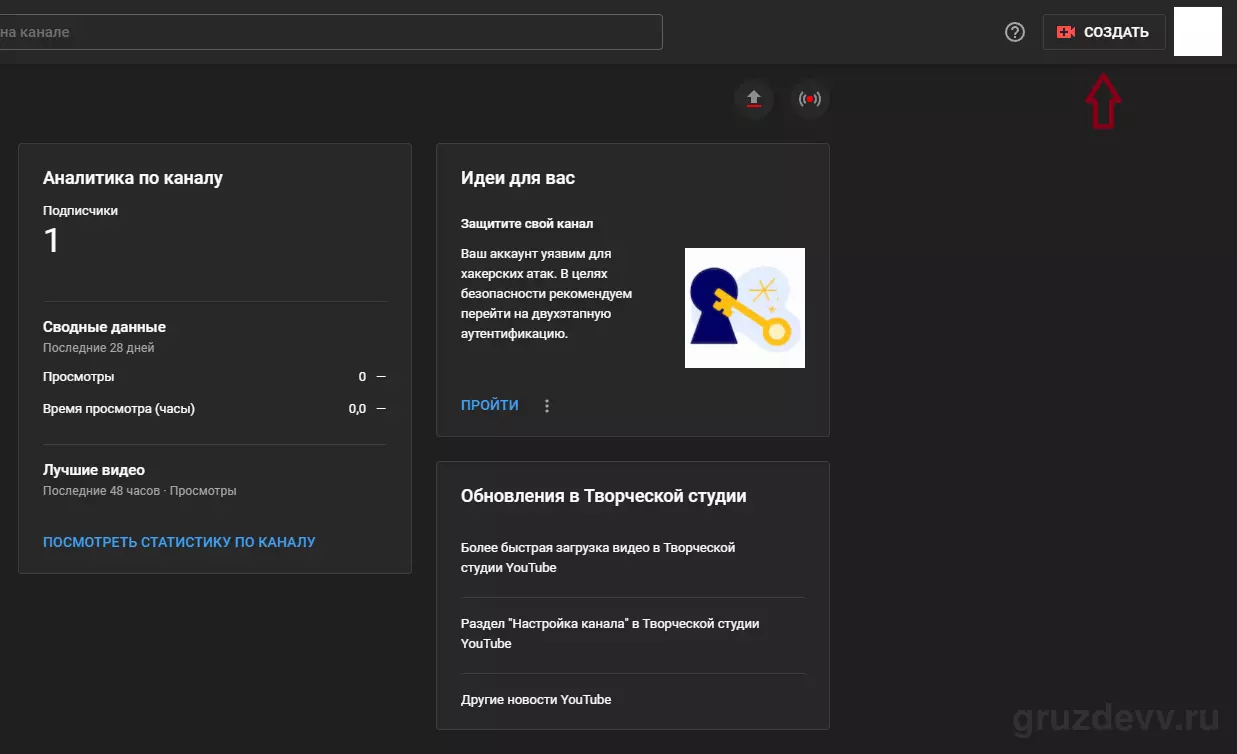Click the ПРОЙТИ link
Image resolution: width=1237 pixels, height=754 pixels.
[490, 405]
